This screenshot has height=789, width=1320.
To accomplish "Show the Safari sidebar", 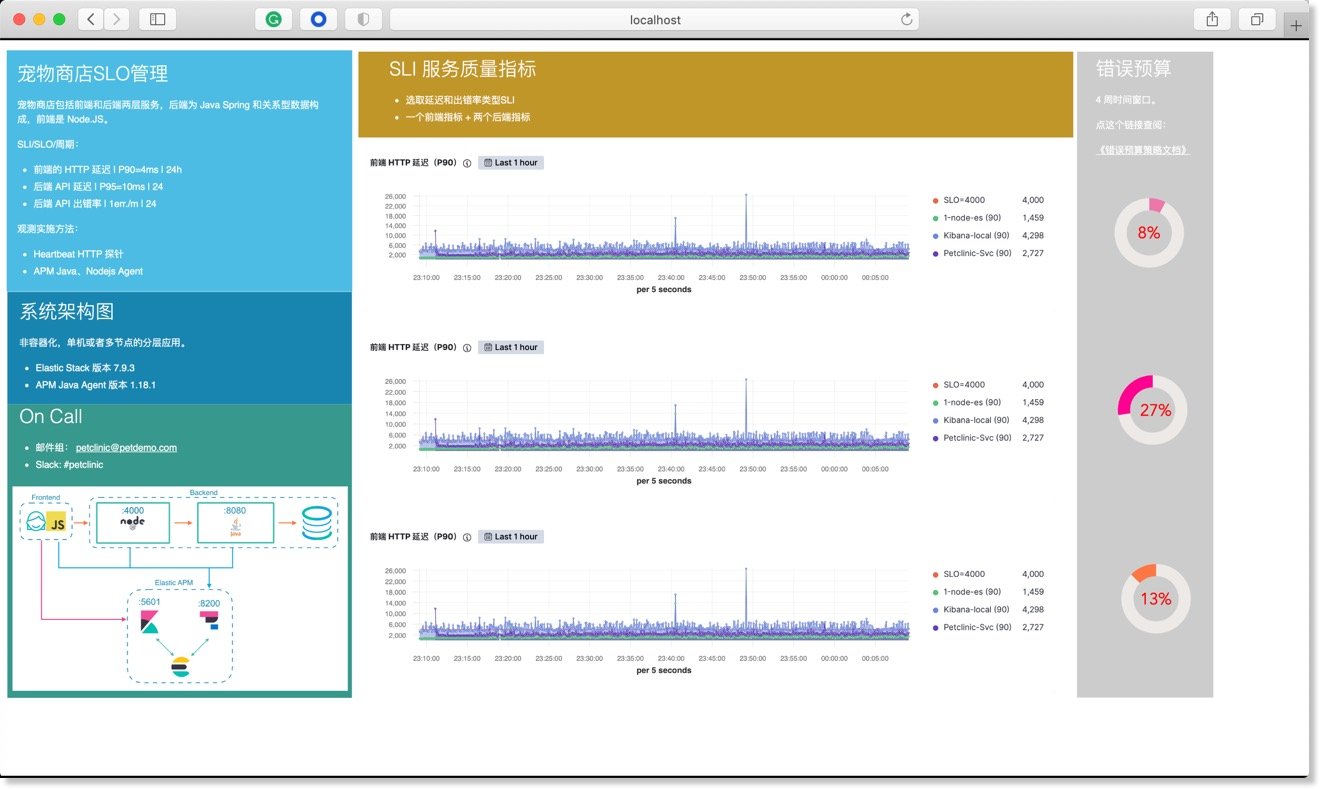I will pos(157,19).
